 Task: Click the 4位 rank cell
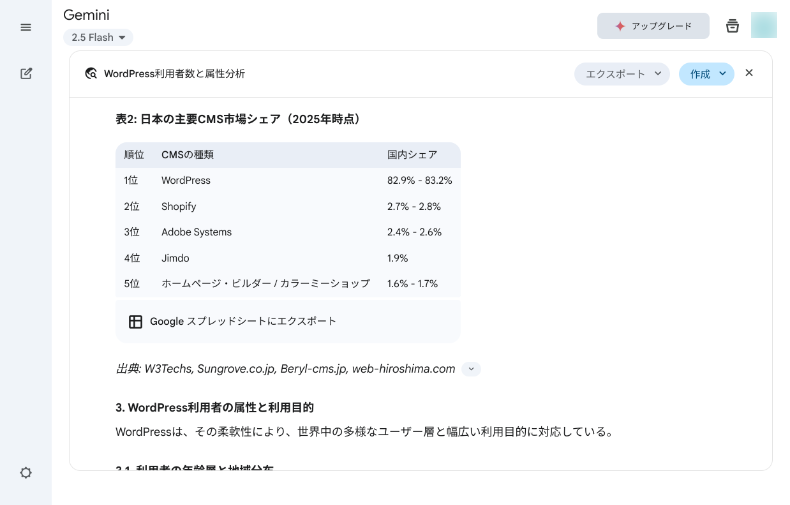tap(132, 258)
